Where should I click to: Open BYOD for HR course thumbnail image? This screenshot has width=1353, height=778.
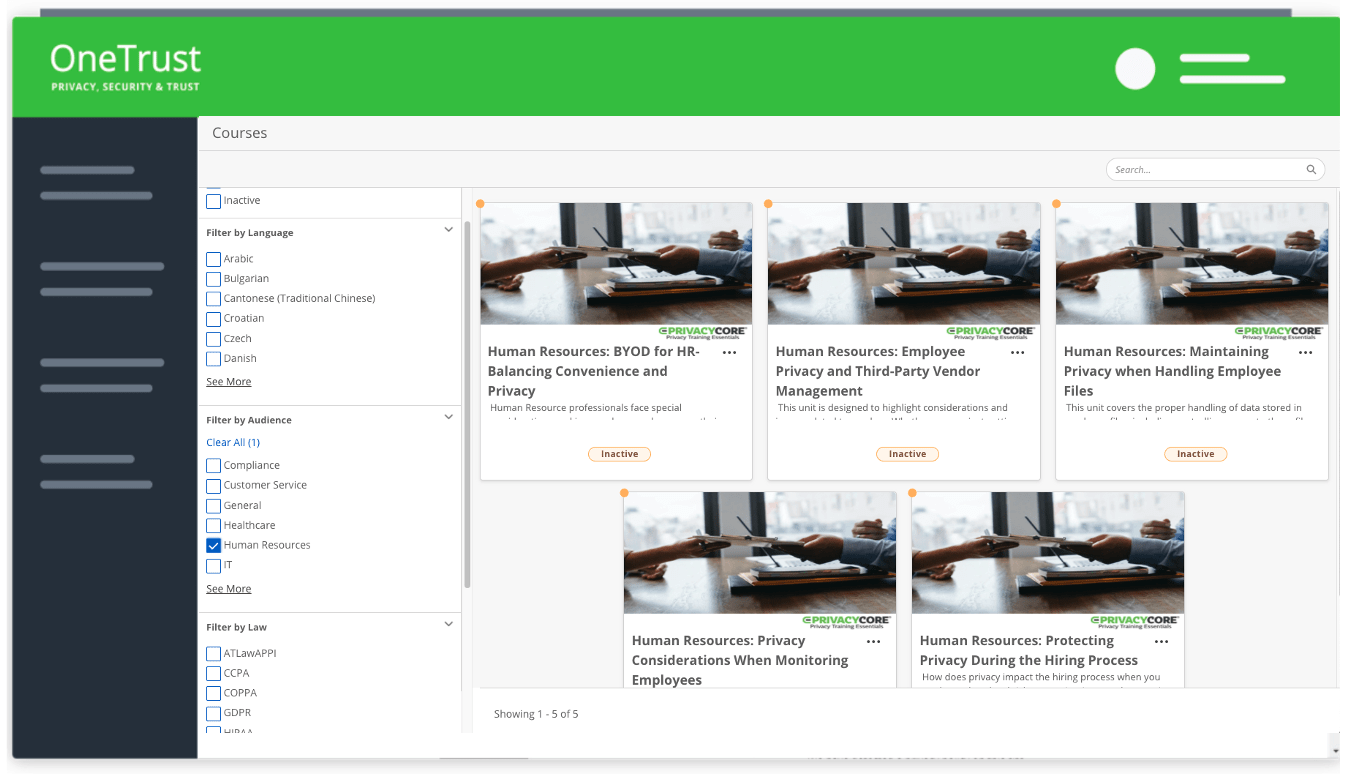(x=616, y=264)
